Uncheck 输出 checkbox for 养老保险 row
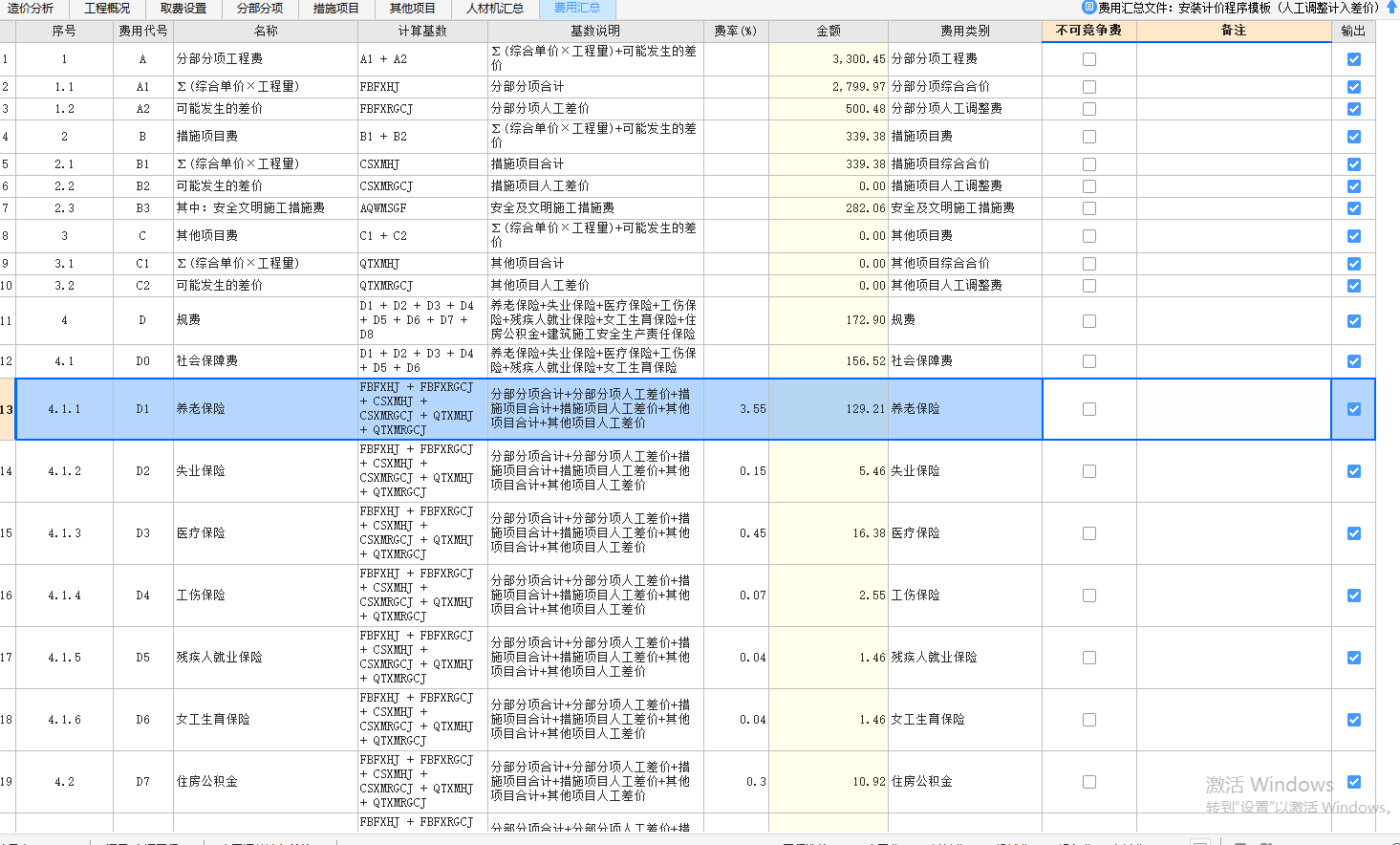The image size is (1400, 845). point(1354,409)
